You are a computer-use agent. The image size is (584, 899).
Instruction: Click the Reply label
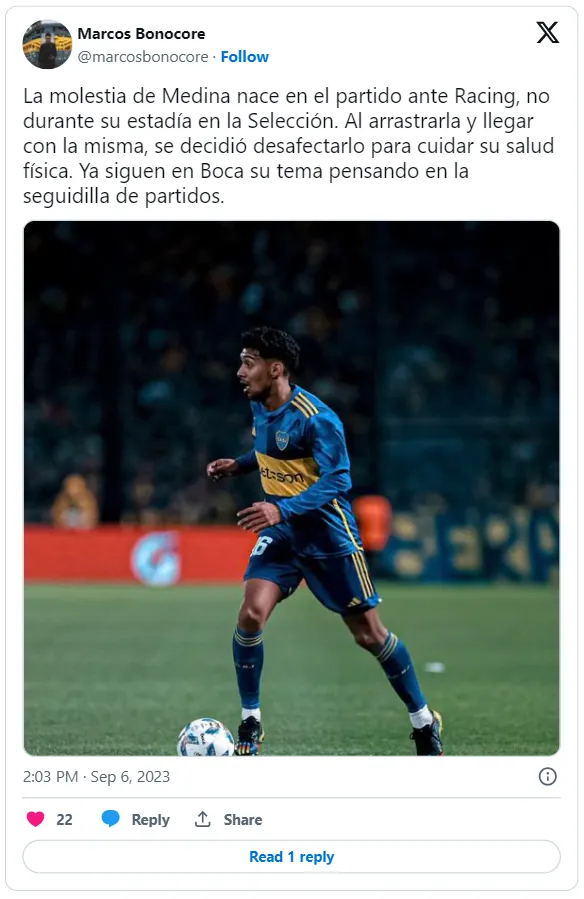[150, 820]
